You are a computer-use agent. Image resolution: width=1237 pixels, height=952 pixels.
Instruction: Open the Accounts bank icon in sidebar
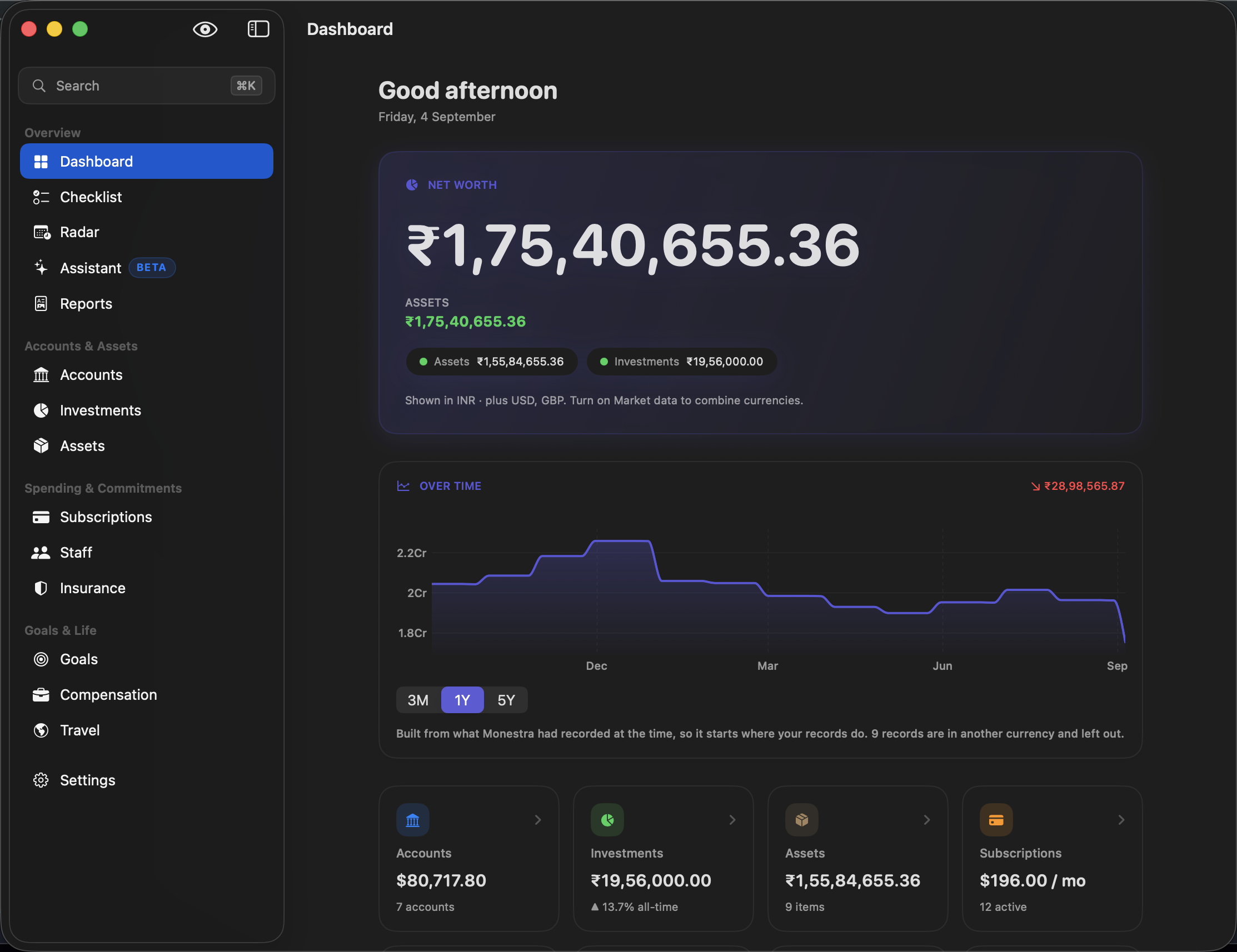(41, 375)
